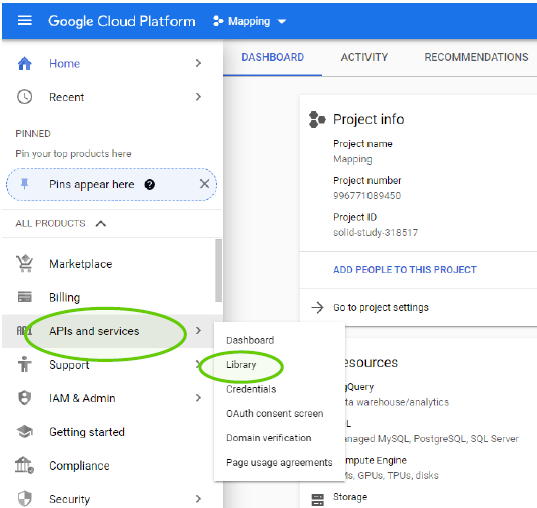537x508 pixels.
Task: Click the Project info heading
Action: [369, 119]
